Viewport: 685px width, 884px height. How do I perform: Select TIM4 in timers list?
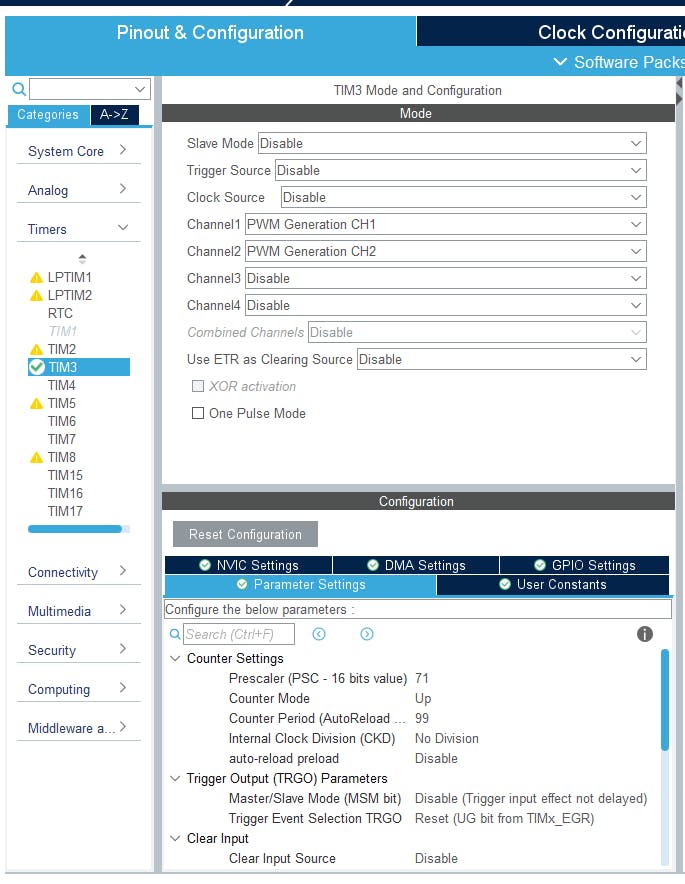pos(61,386)
